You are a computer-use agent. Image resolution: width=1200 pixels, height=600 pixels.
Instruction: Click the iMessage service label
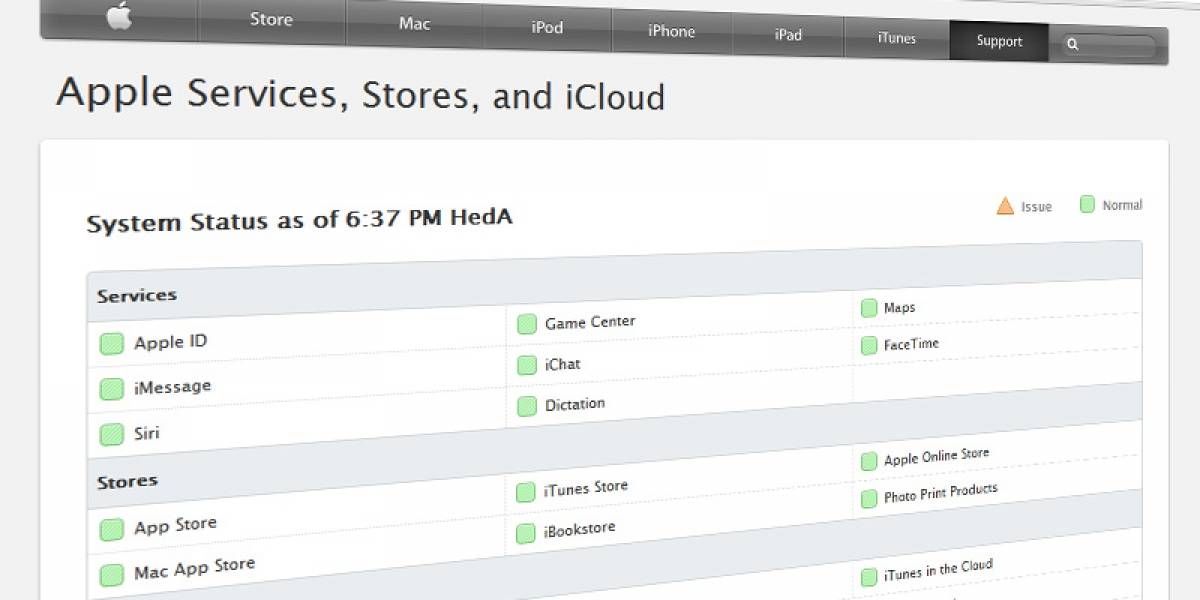(x=172, y=387)
